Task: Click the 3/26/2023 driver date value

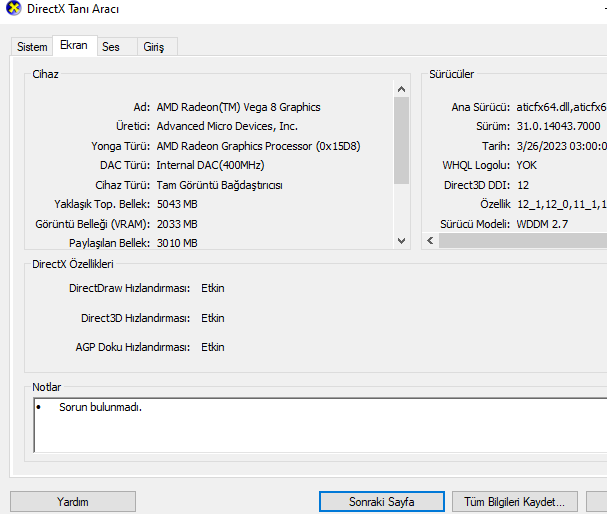Action: pyautogui.click(x=562, y=146)
